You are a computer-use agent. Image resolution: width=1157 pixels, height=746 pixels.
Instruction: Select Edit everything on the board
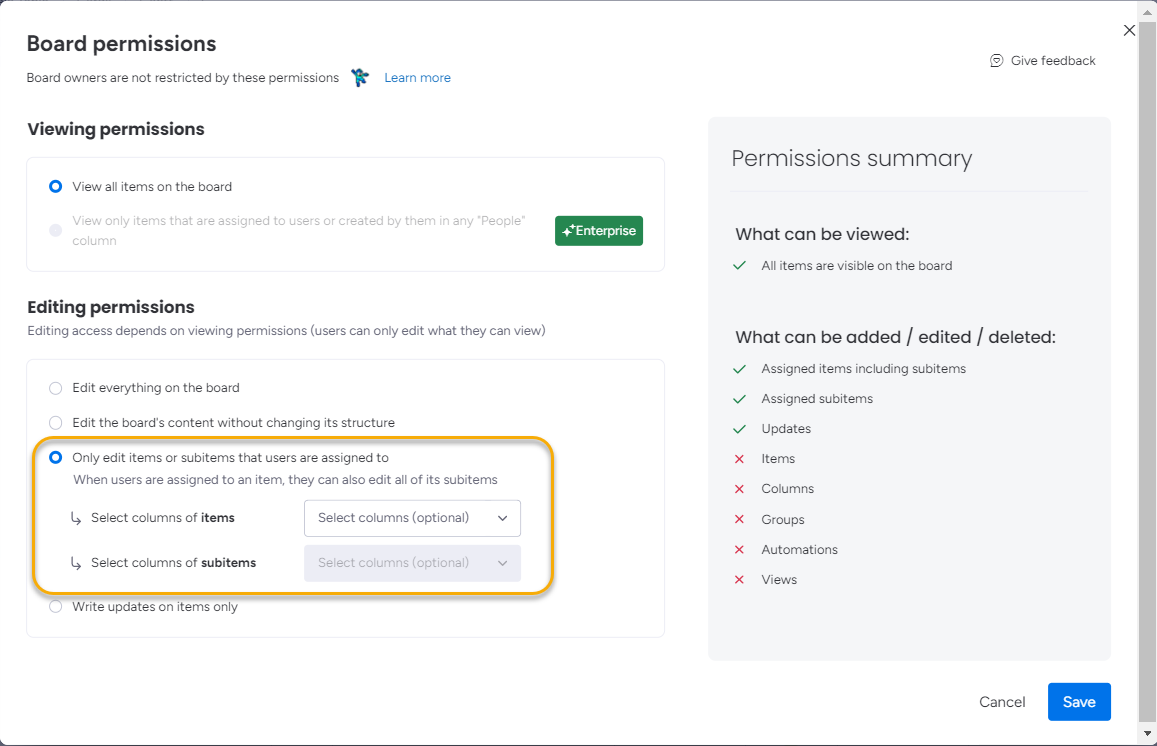coord(56,388)
